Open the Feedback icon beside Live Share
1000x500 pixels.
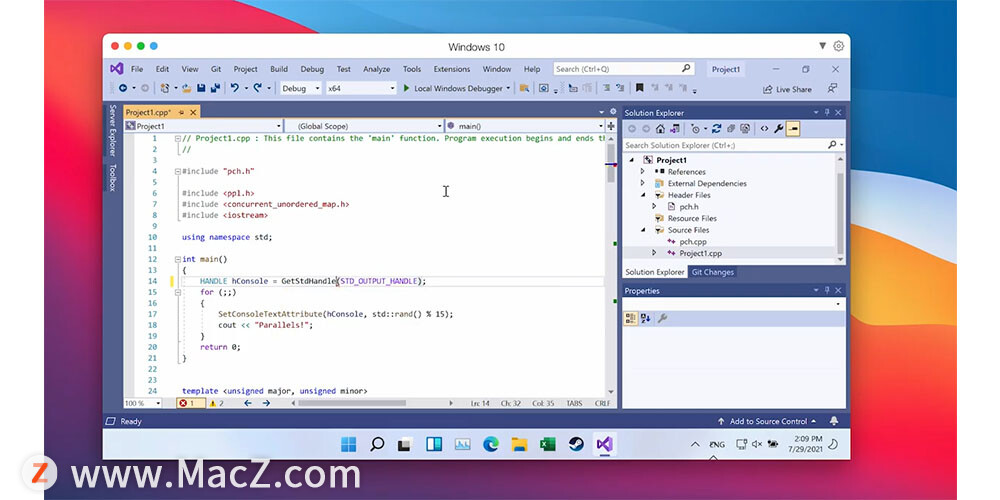pos(832,89)
